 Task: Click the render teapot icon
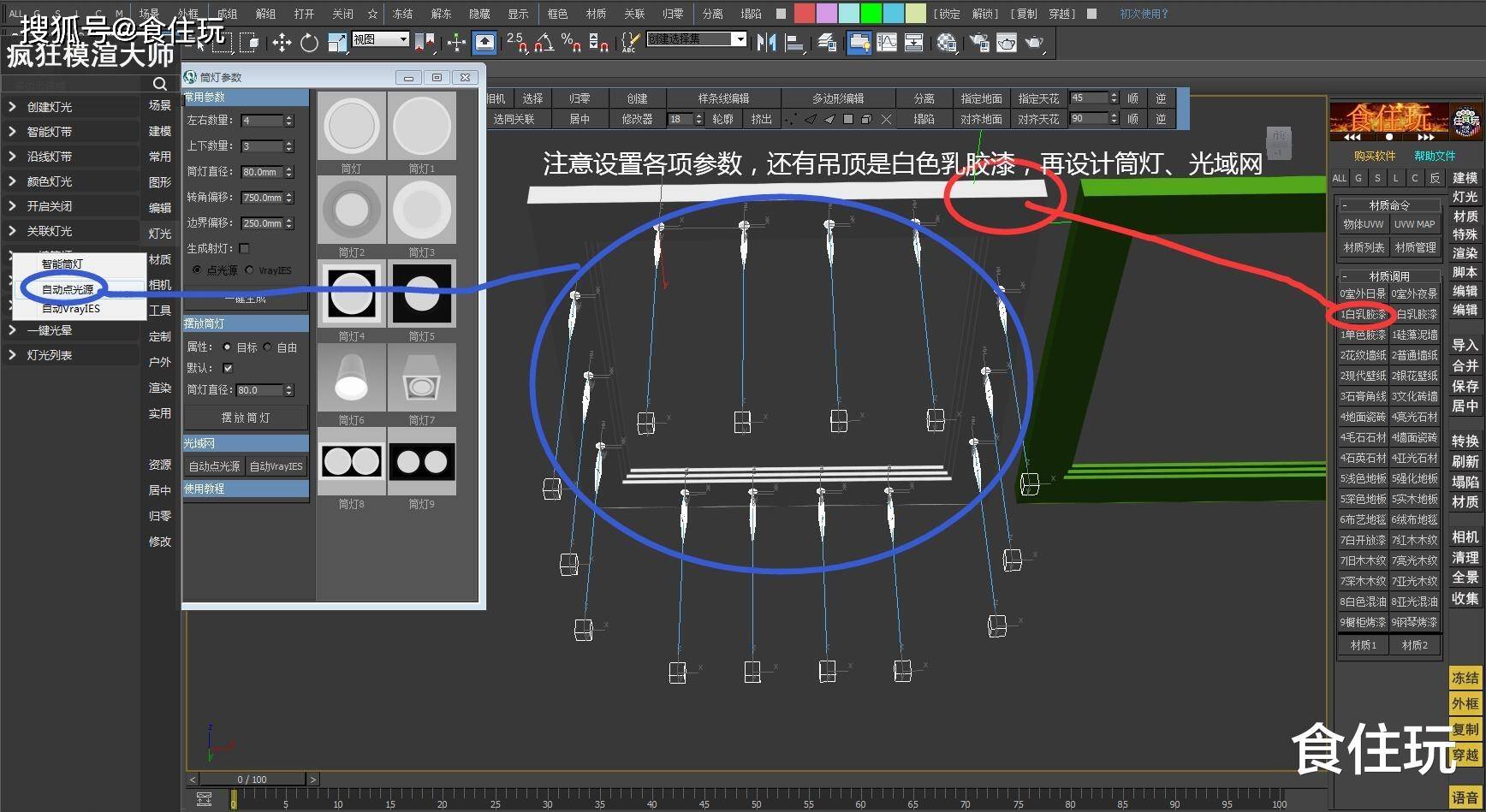pyautogui.click(x=1034, y=43)
